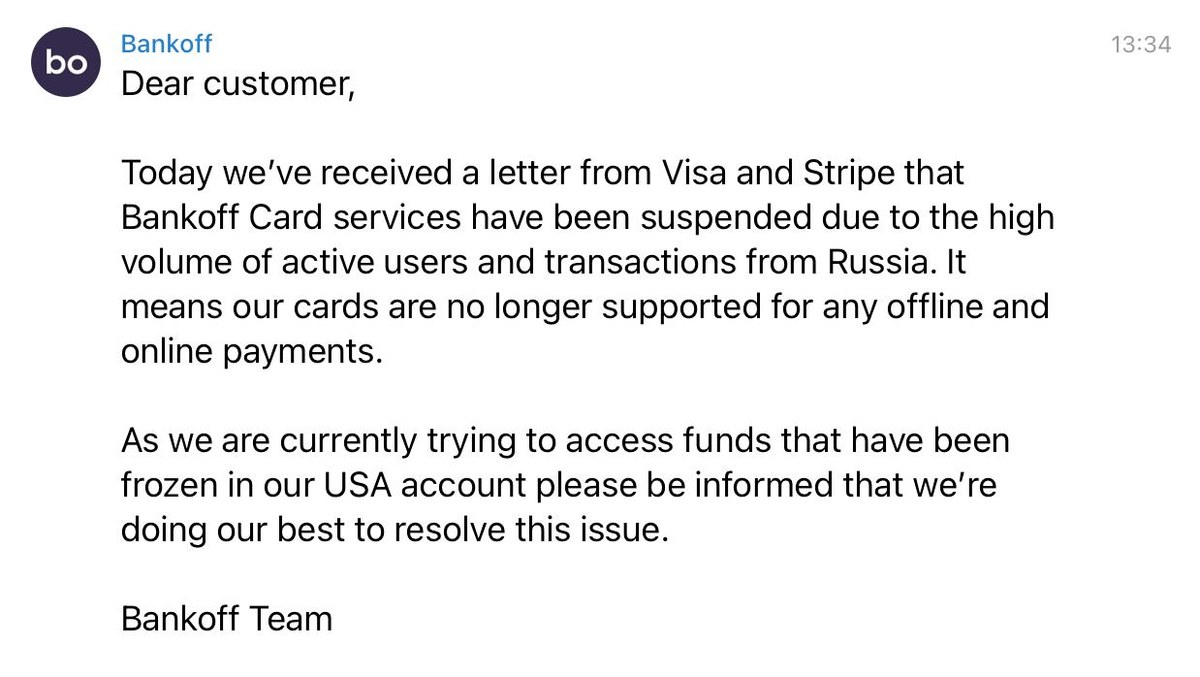
Task: Click the words 'online payments.'
Action: (252, 351)
